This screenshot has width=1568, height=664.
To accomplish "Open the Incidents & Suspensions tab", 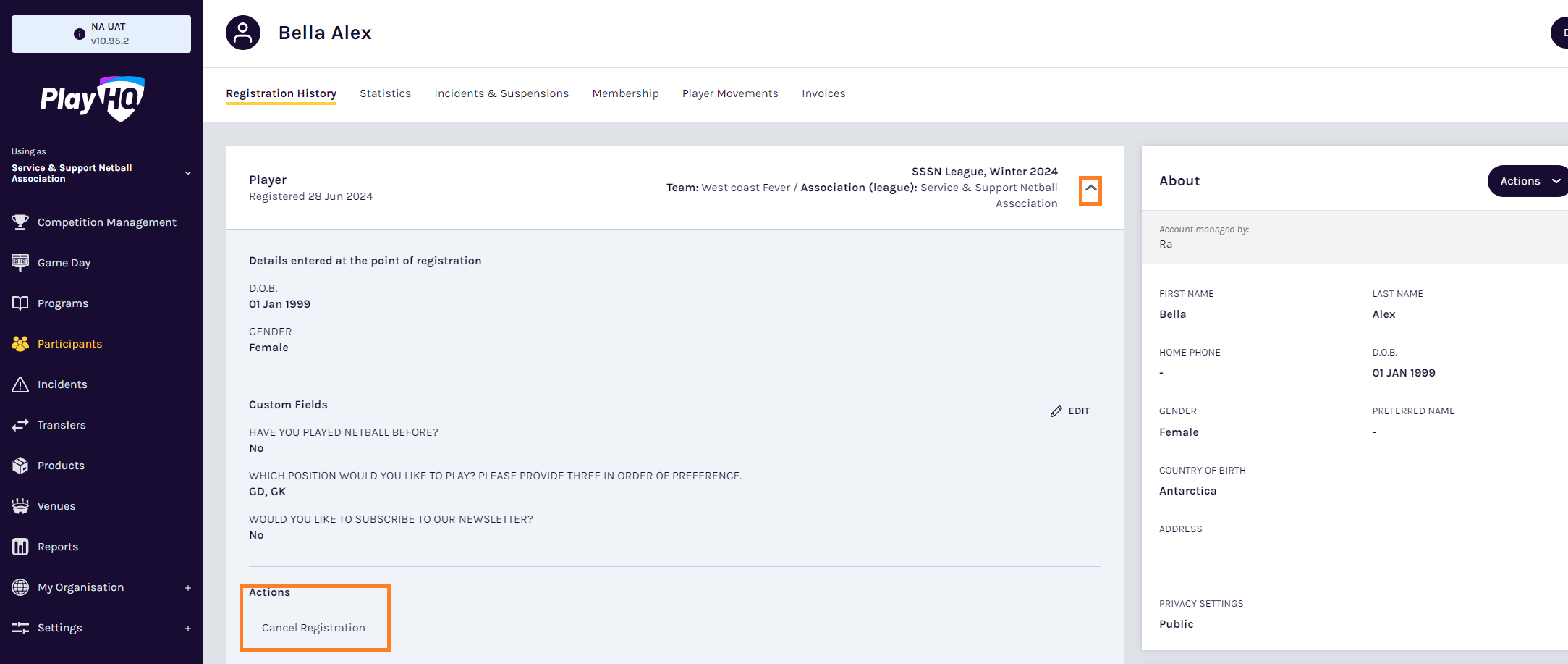I will point(501,93).
